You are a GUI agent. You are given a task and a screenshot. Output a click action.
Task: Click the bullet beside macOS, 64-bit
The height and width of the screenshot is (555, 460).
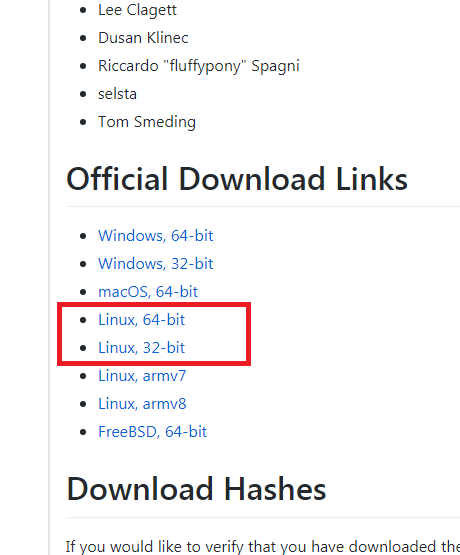pyautogui.click(x=83, y=292)
